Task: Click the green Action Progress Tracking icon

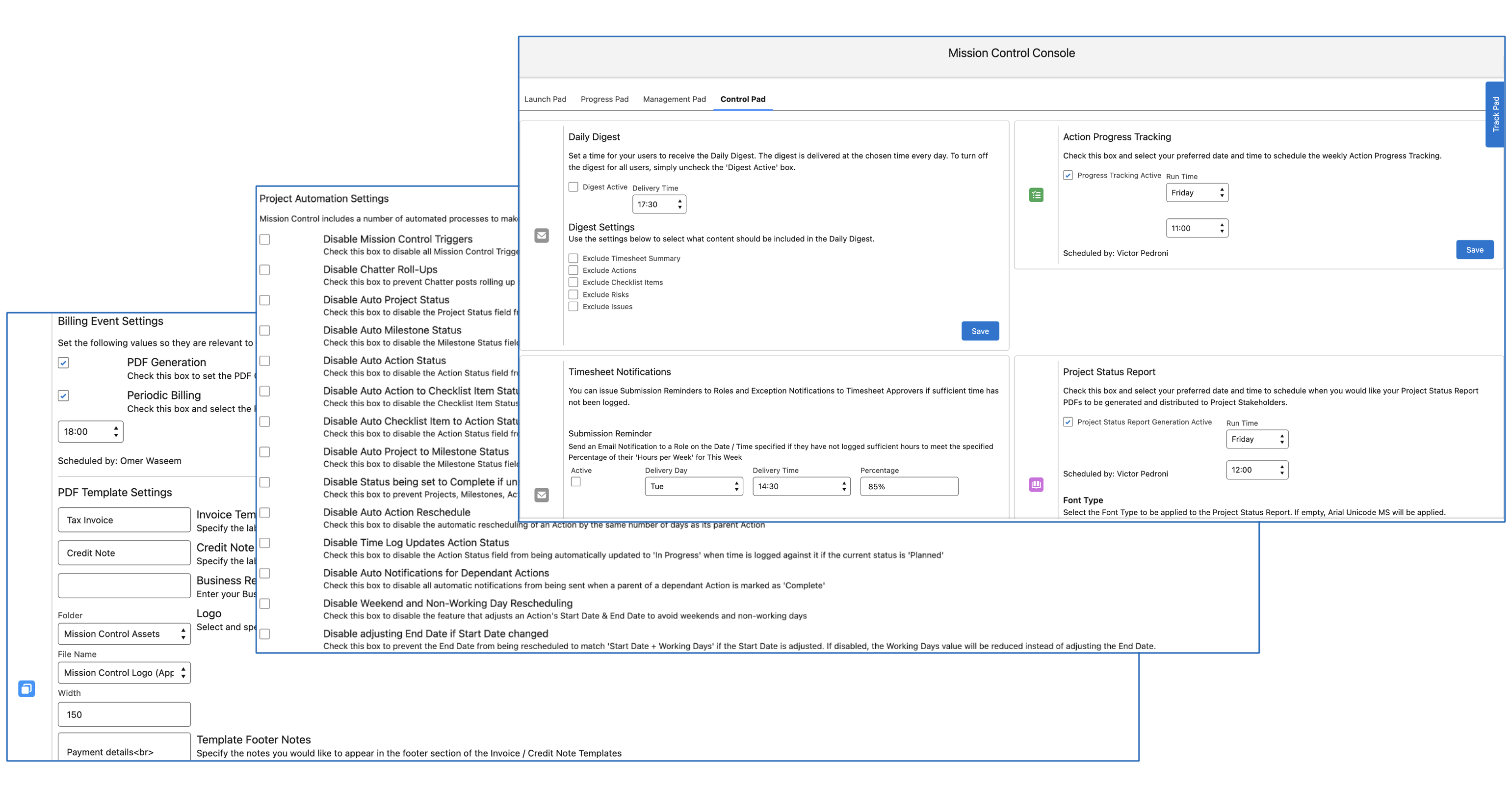Action: tap(1036, 195)
